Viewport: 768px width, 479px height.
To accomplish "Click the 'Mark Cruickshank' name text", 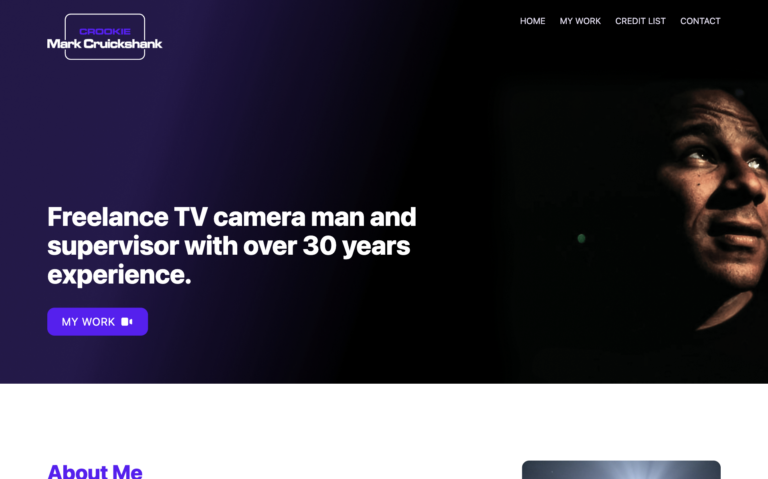I will coord(105,44).
